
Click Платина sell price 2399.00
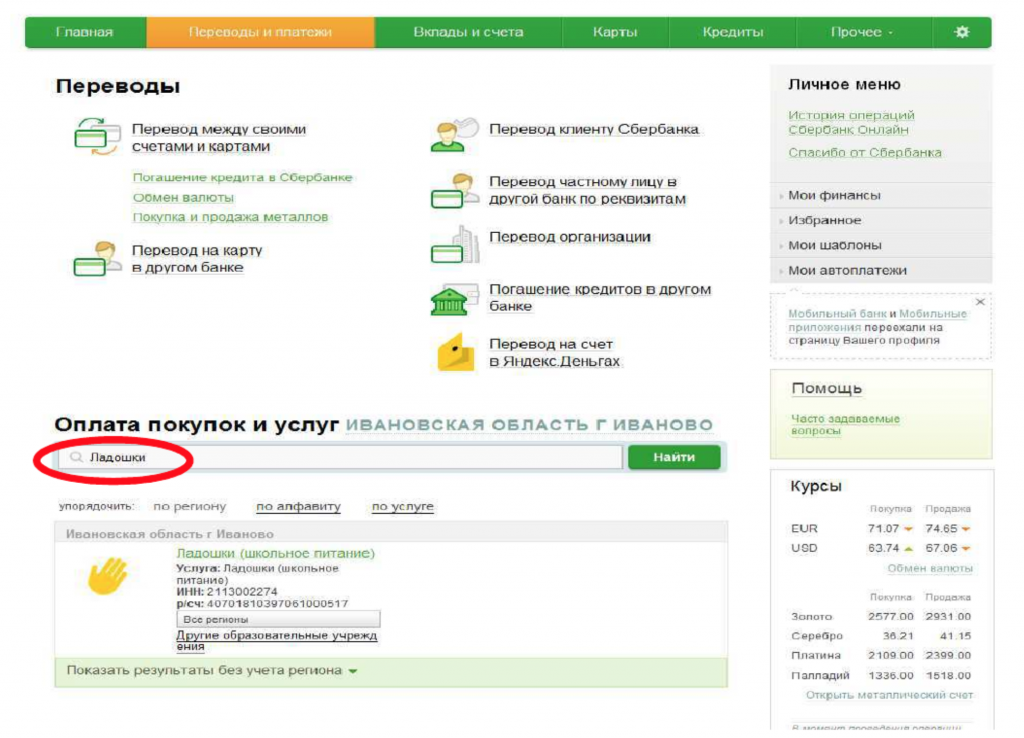(x=948, y=655)
